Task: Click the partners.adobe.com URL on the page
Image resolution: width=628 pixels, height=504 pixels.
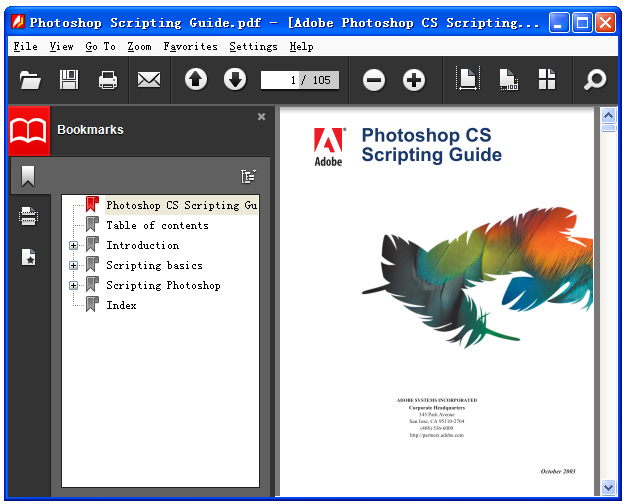Action: coord(437,435)
